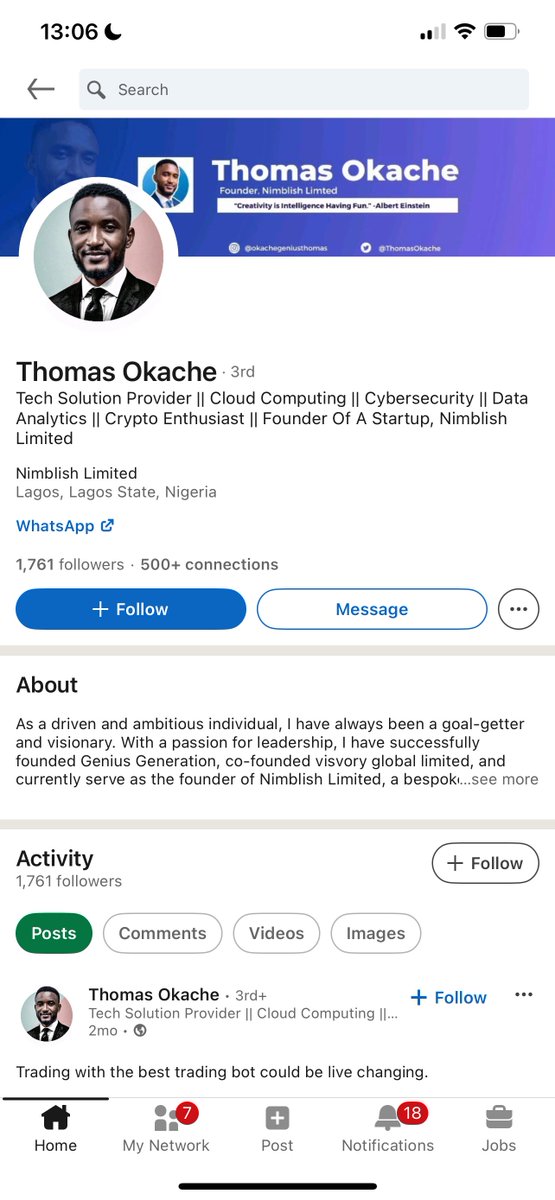Open the profile three-dot more menu
This screenshot has width=555, height=1200.
tap(518, 609)
